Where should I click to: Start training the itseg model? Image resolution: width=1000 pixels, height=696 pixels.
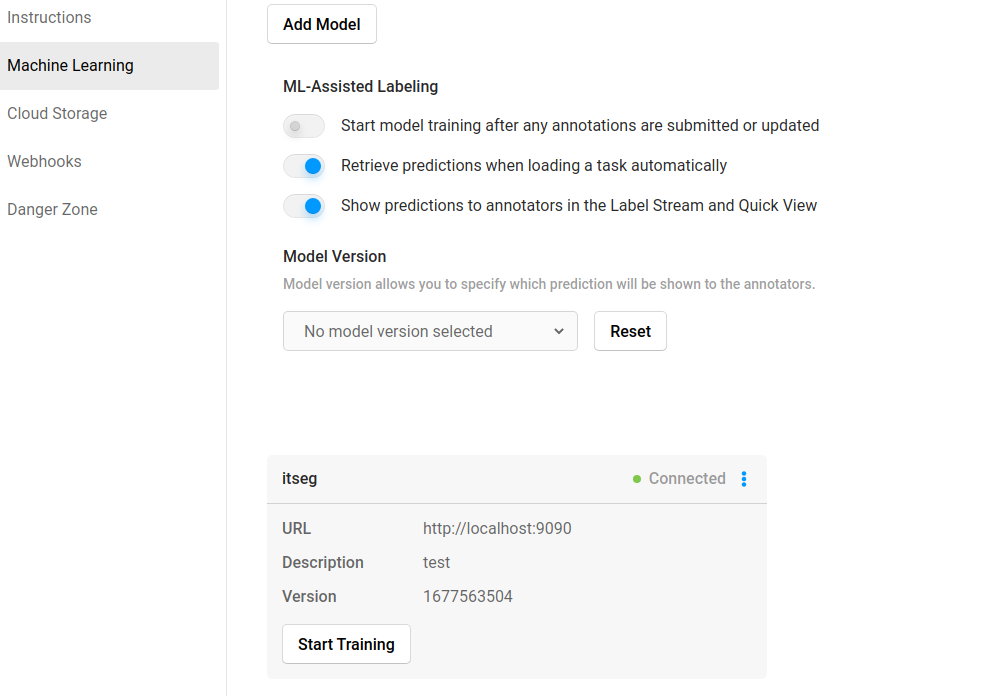tap(346, 644)
